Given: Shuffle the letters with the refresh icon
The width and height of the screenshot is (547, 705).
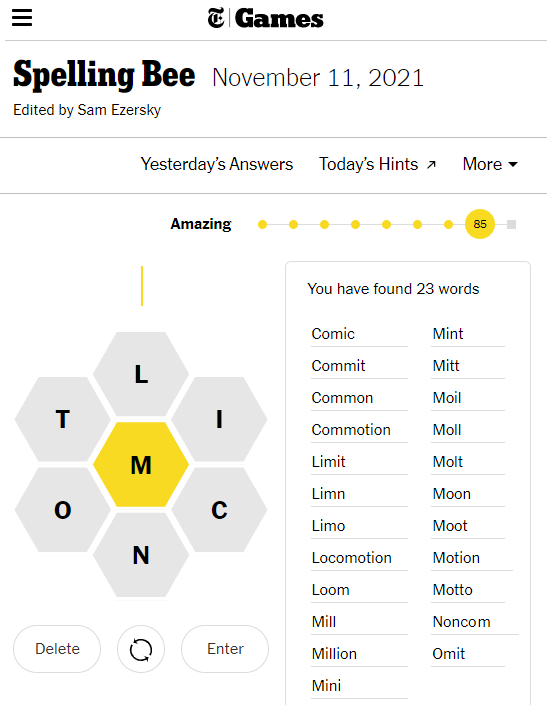Looking at the screenshot, I should tap(141, 649).
